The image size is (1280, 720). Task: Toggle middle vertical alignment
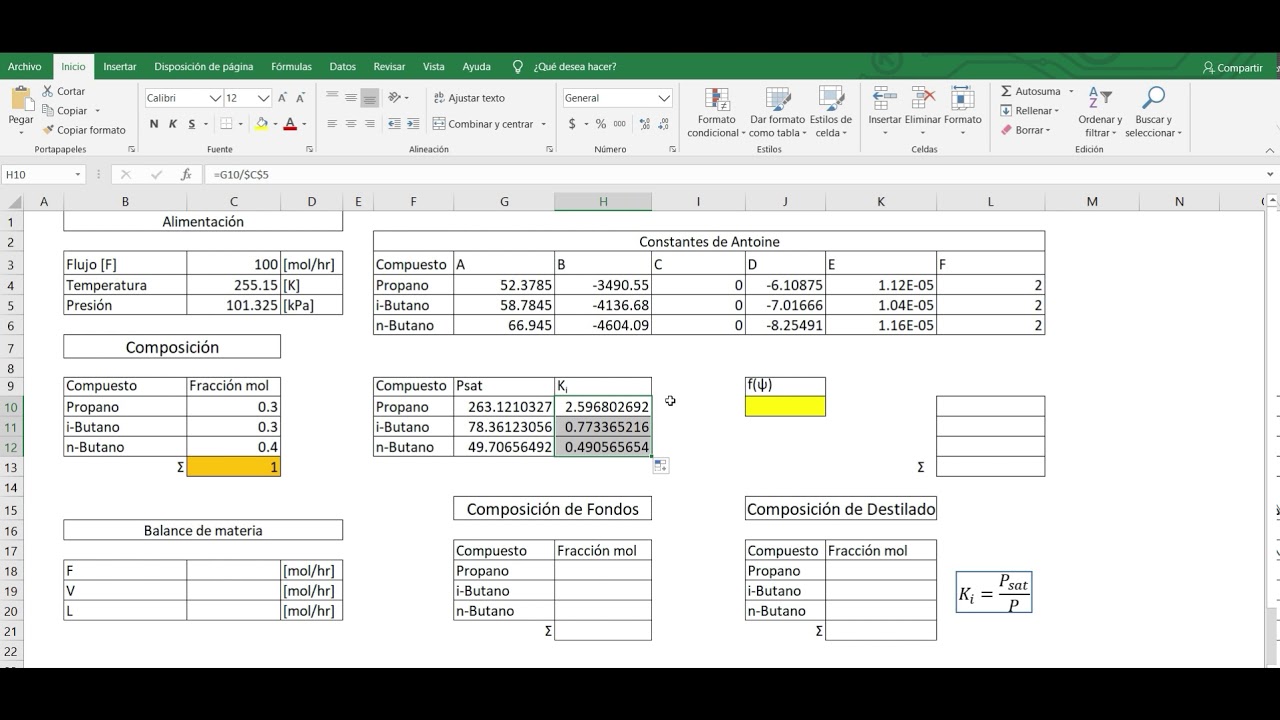(351, 98)
